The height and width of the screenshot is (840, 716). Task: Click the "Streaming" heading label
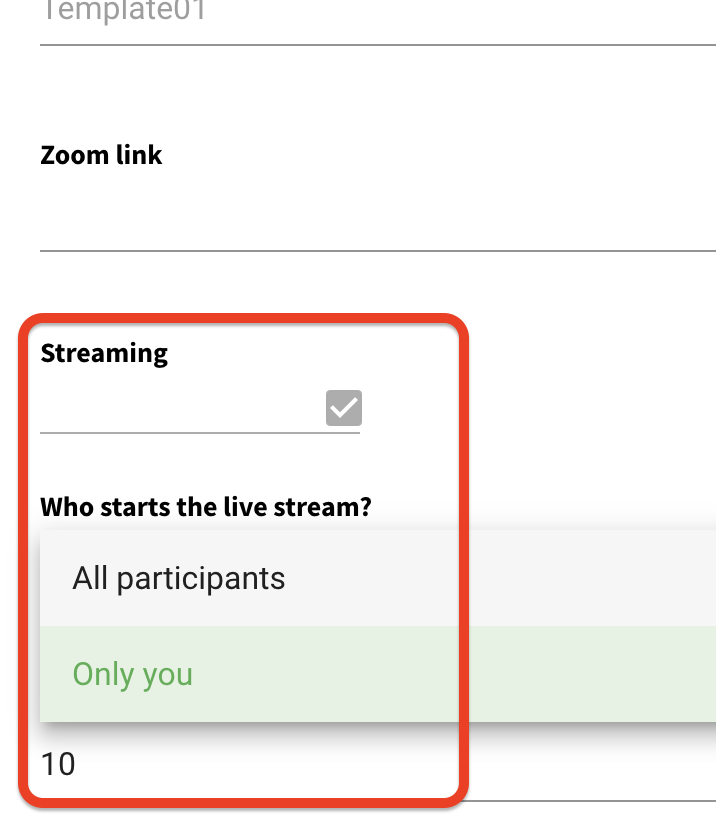(x=104, y=354)
